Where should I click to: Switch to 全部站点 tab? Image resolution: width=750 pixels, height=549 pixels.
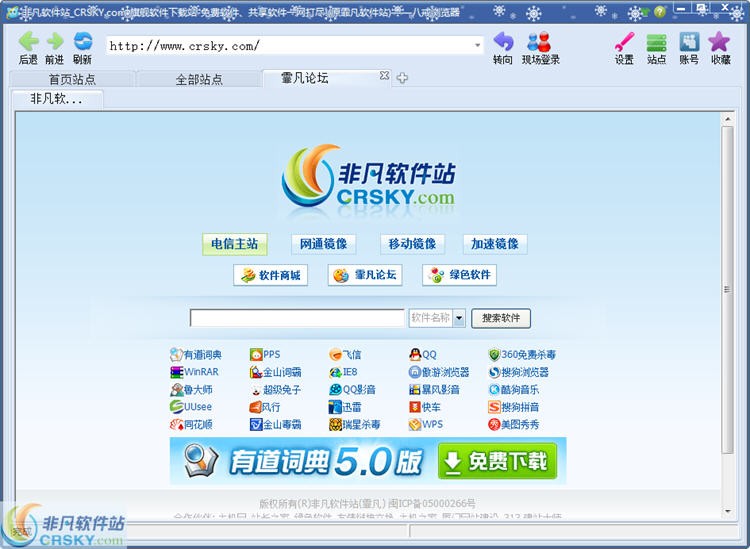[199, 79]
